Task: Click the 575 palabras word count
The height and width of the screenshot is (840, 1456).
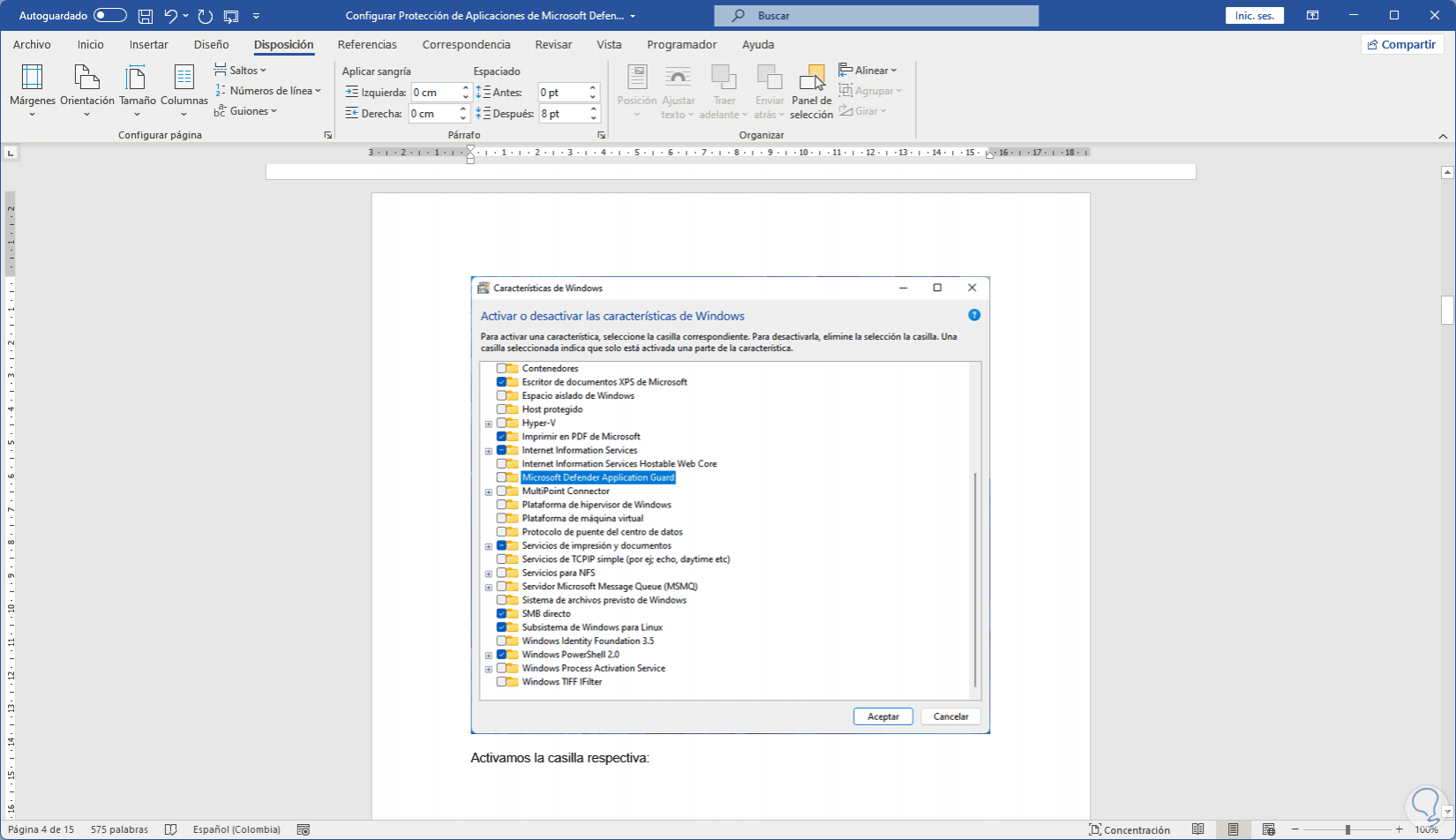Action: (119, 829)
